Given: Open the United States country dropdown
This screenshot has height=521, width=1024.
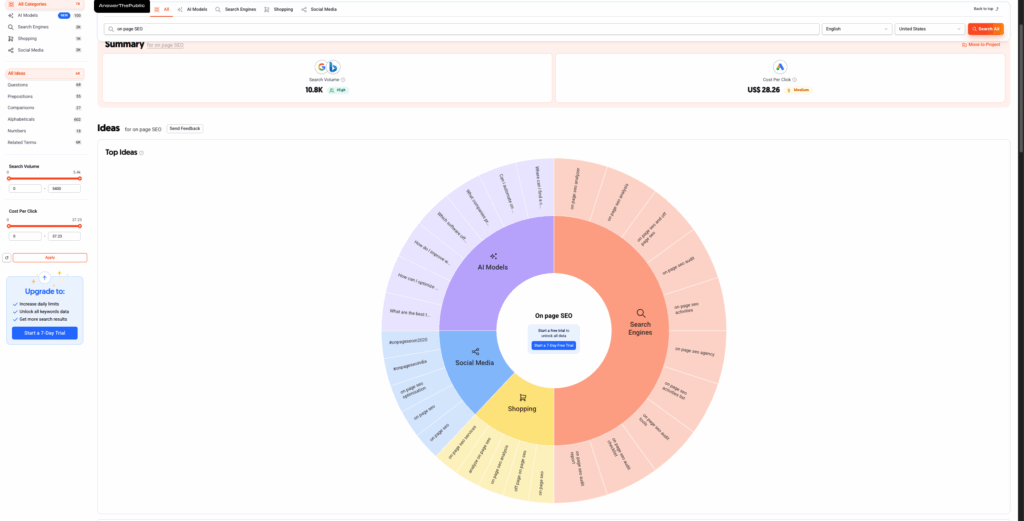Looking at the screenshot, I should (x=929, y=29).
